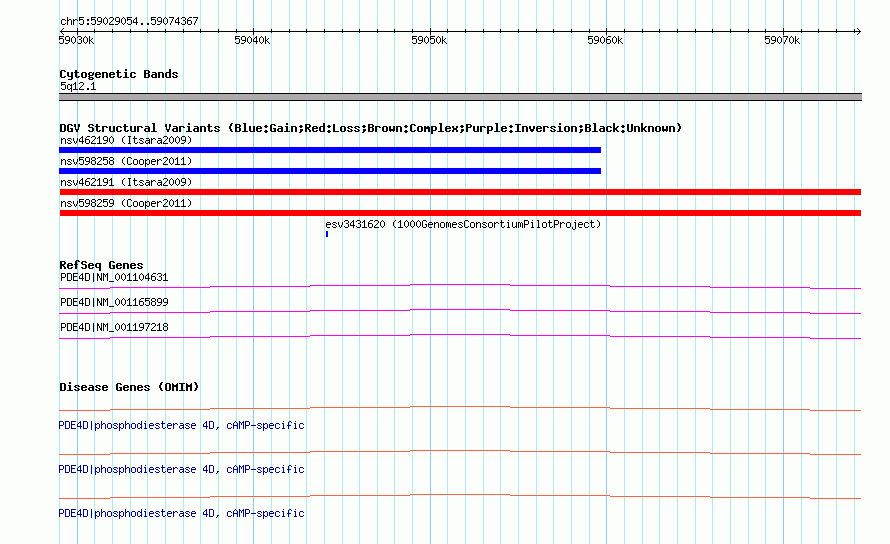The height and width of the screenshot is (544, 890).
Task: Click the blue nsv598258 gain variant bar
Action: click(330, 171)
